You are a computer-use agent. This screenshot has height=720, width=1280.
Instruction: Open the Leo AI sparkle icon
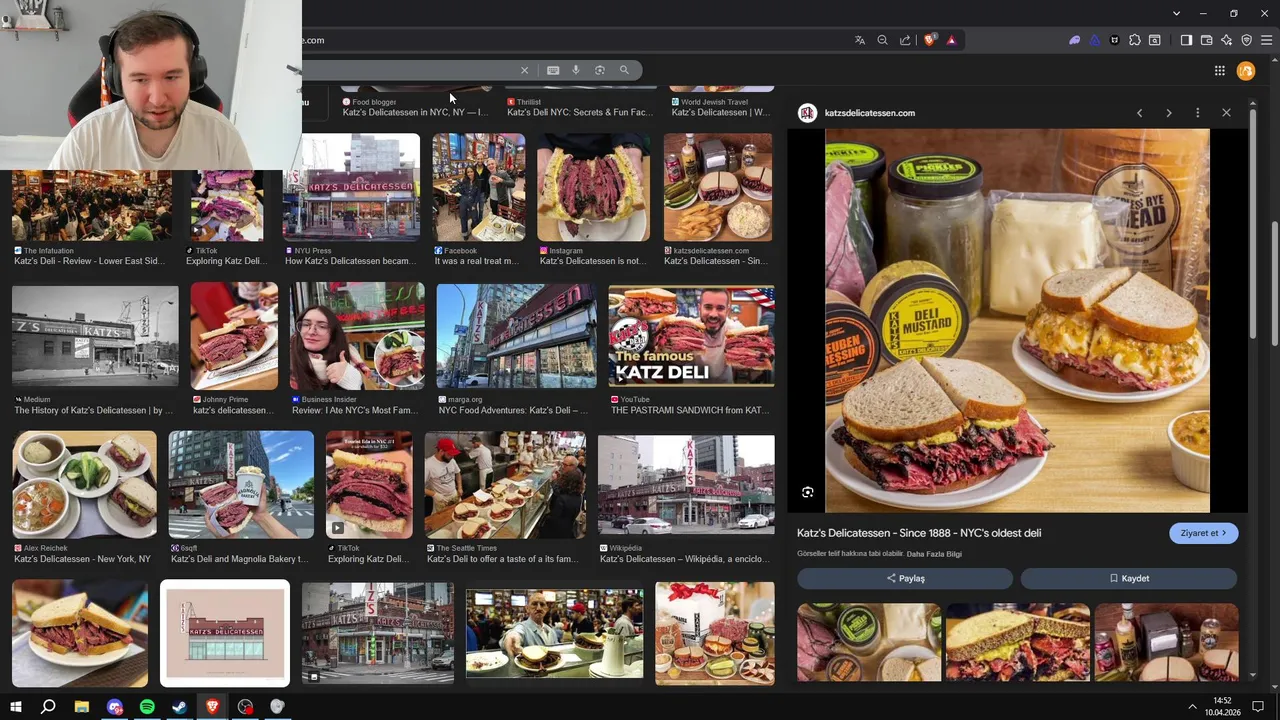(1227, 40)
